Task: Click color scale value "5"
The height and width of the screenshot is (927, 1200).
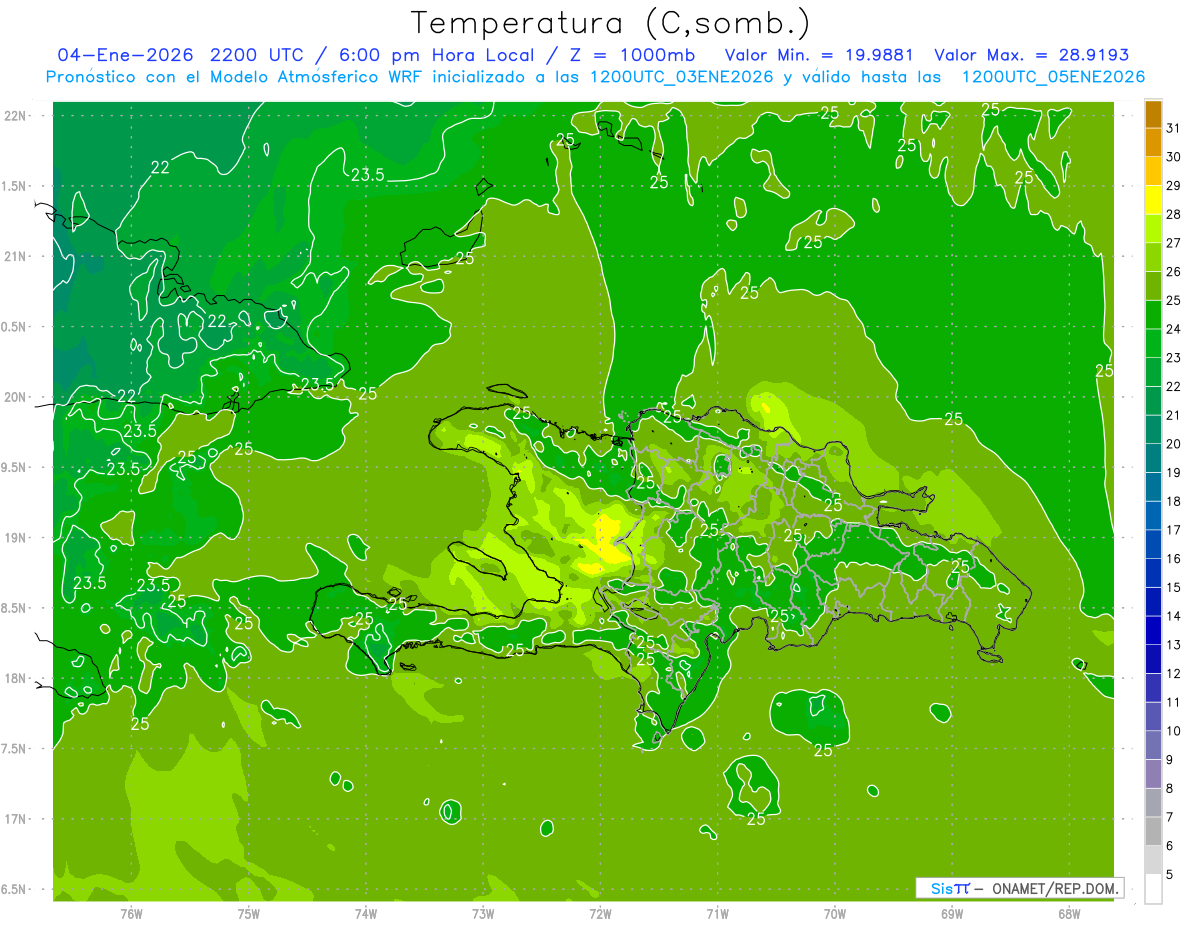Action: pos(1170,875)
